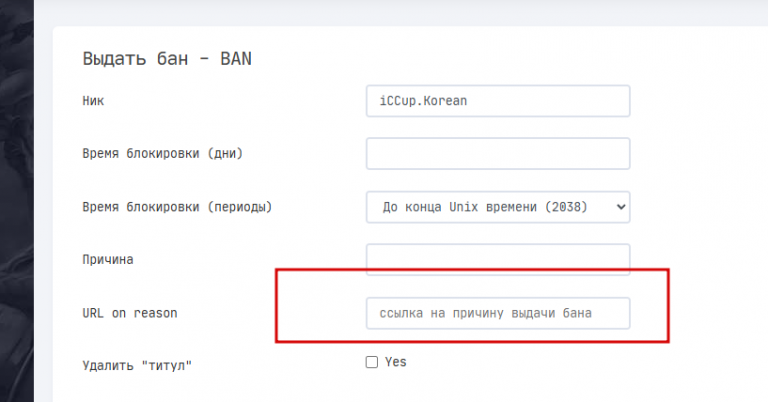Click the Причина input field
The width and height of the screenshot is (768, 402).
coord(498,260)
